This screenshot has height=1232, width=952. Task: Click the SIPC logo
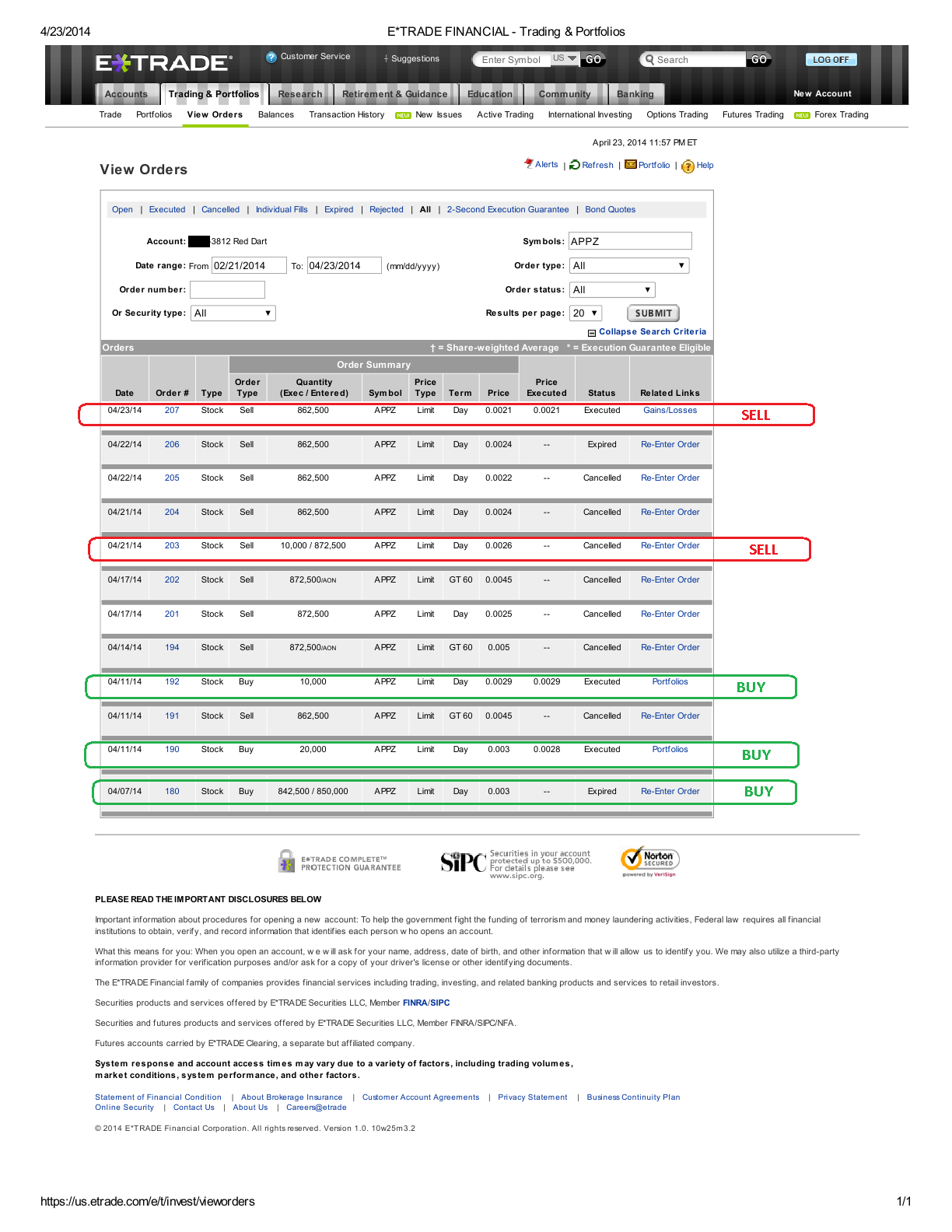coord(464,862)
